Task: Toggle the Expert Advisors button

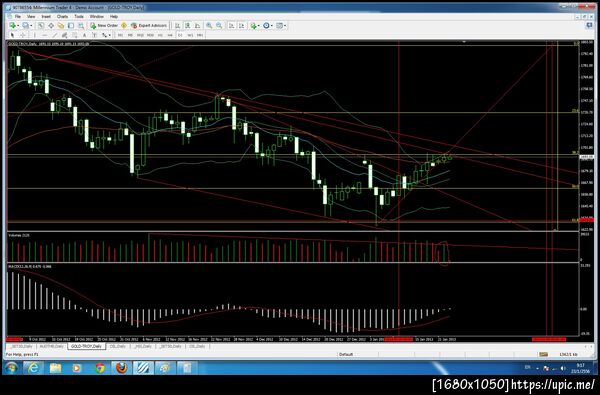Action: coord(149,26)
